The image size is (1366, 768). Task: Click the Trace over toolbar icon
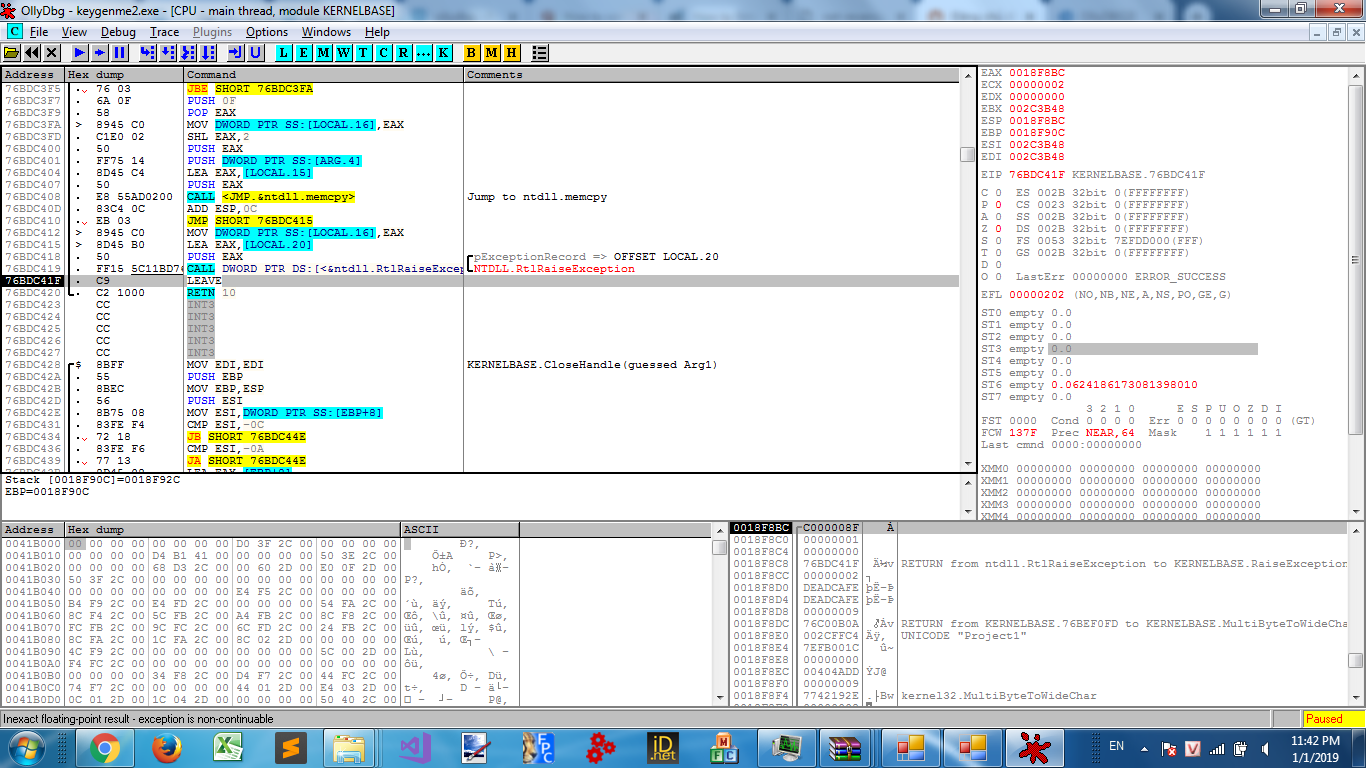tap(208, 52)
